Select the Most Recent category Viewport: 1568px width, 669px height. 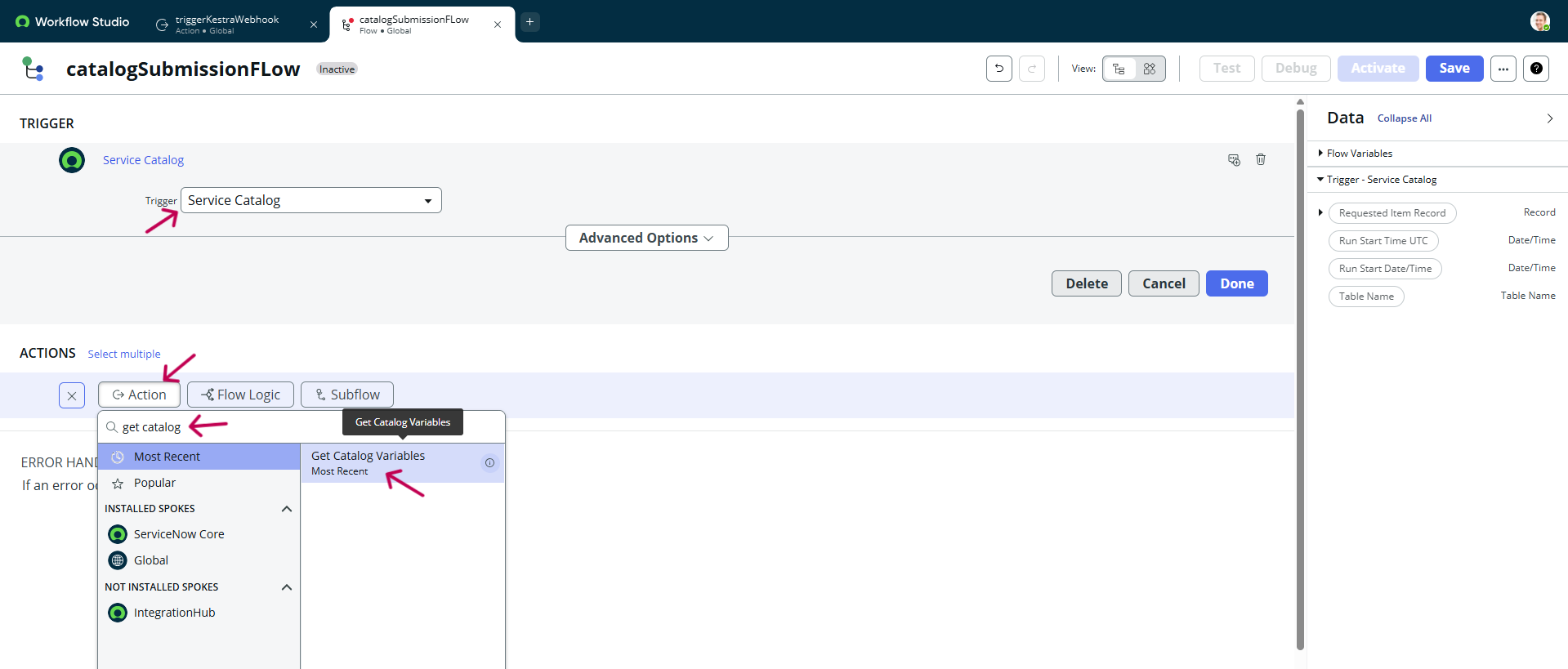(x=199, y=457)
